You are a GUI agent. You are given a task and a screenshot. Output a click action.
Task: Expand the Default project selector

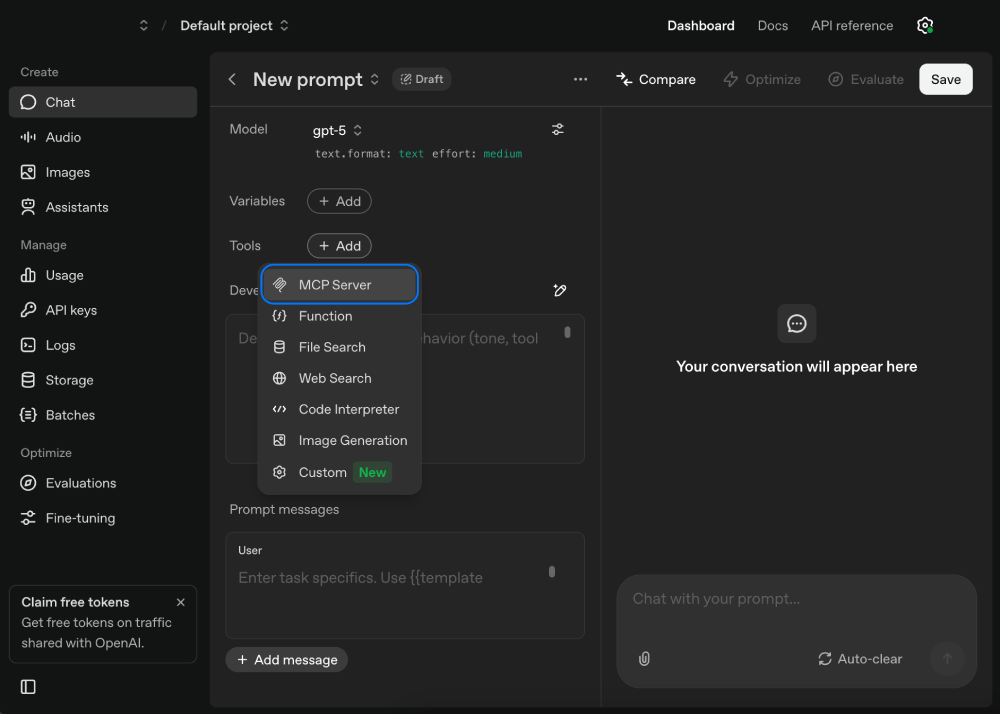234,26
